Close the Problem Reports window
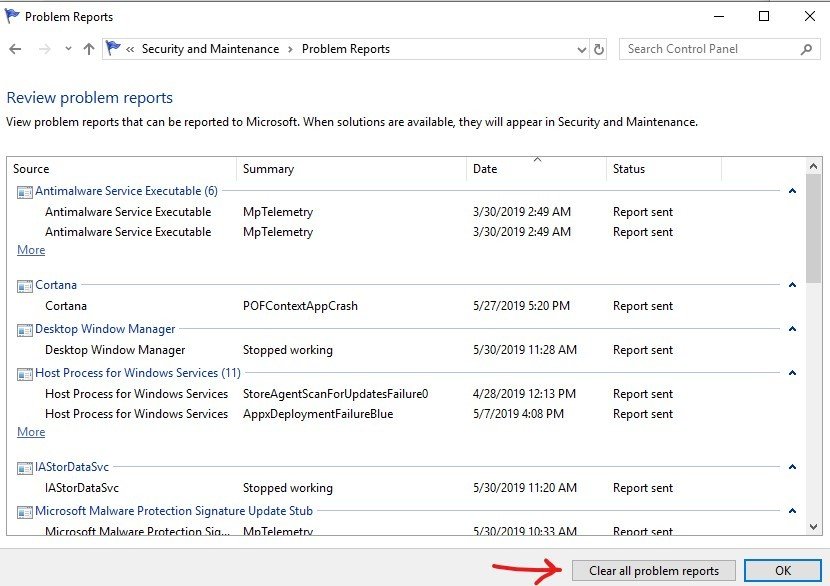 point(810,16)
